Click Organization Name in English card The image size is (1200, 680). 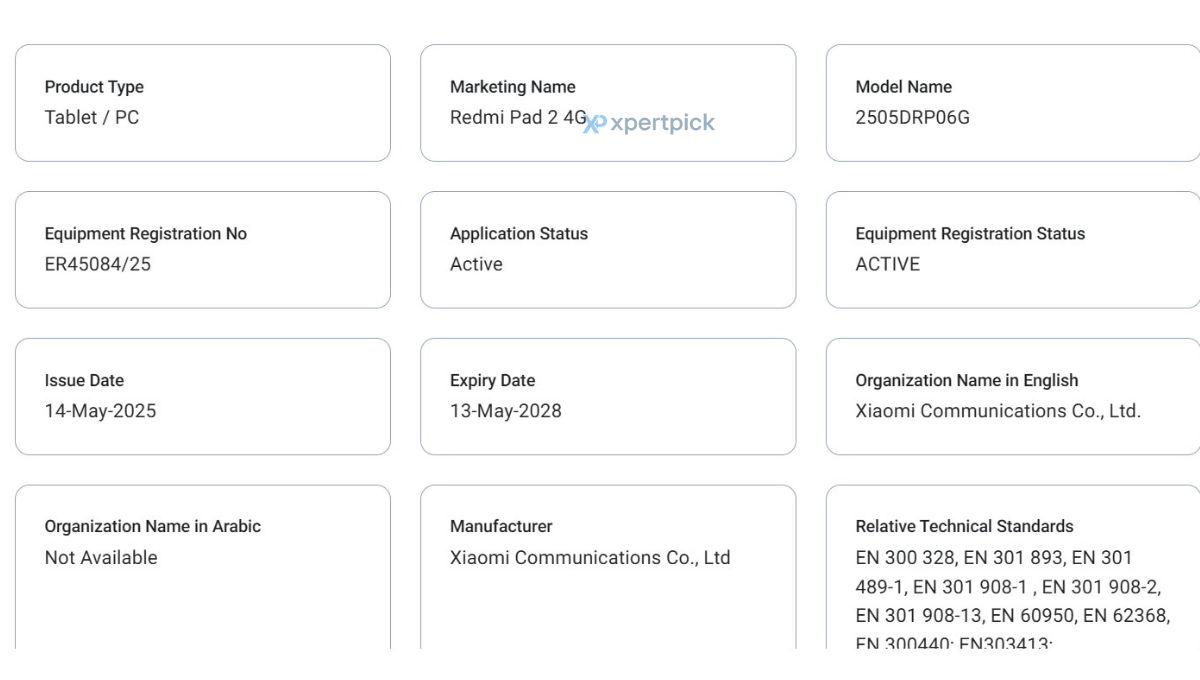click(1013, 397)
